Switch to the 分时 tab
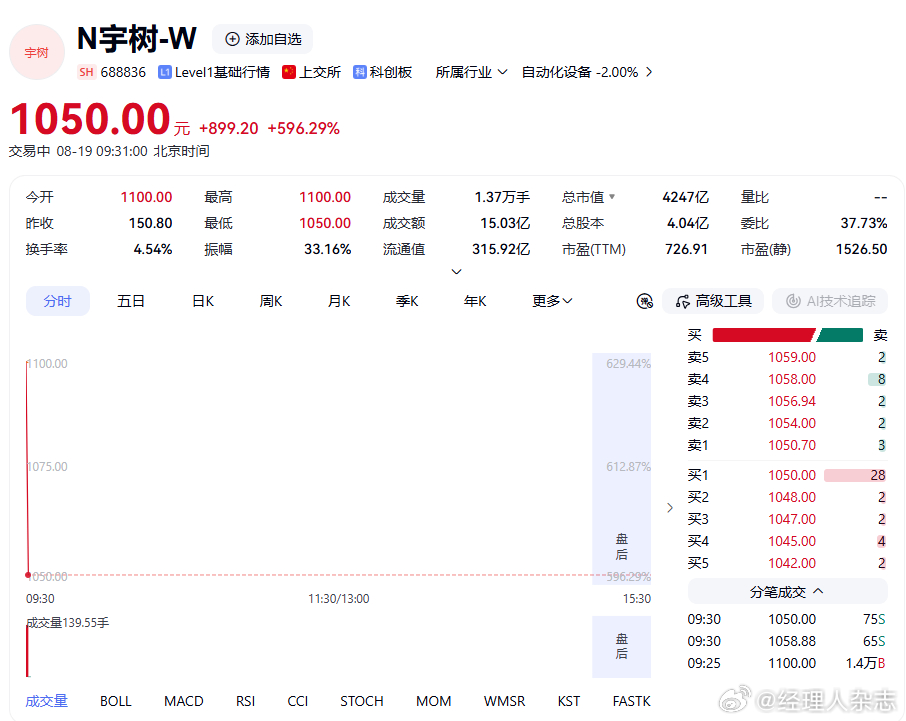This screenshot has height=721, width=906. pyautogui.click(x=58, y=301)
